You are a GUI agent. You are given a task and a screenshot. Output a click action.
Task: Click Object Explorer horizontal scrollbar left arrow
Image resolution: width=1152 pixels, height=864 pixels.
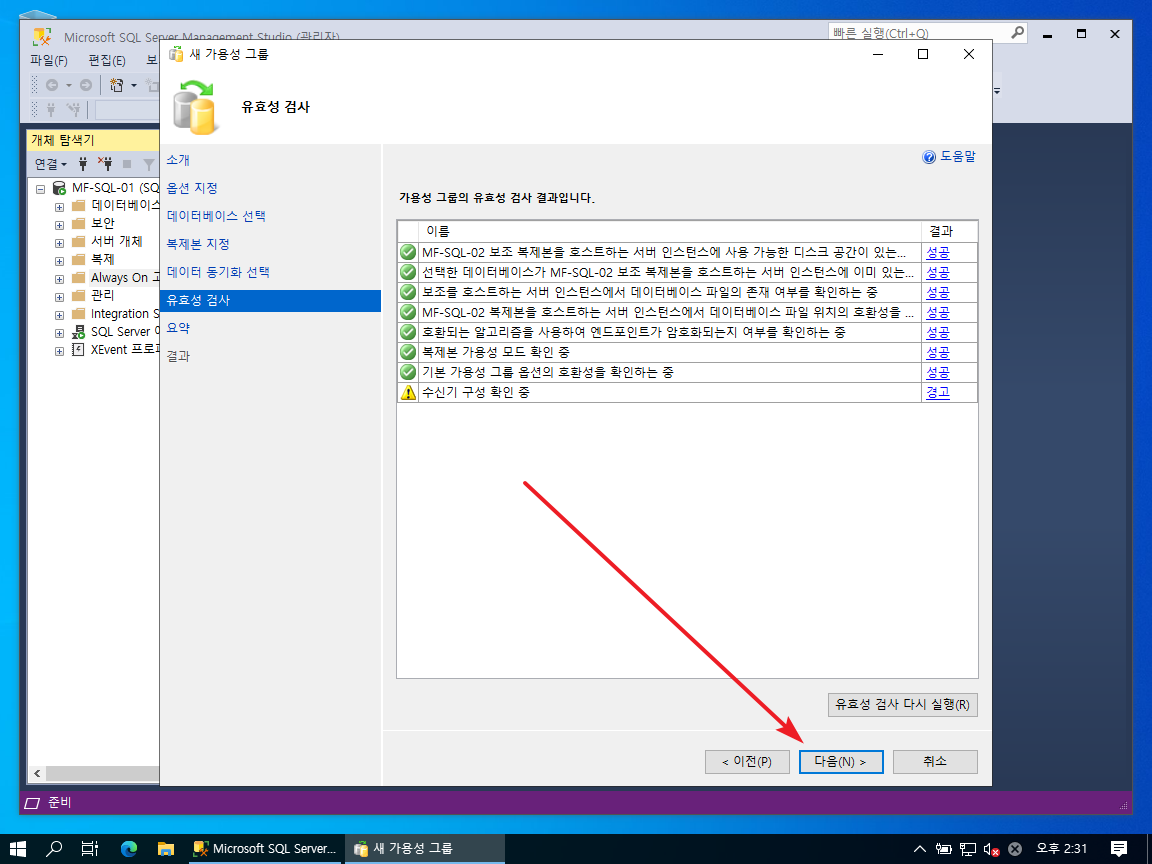(37, 773)
